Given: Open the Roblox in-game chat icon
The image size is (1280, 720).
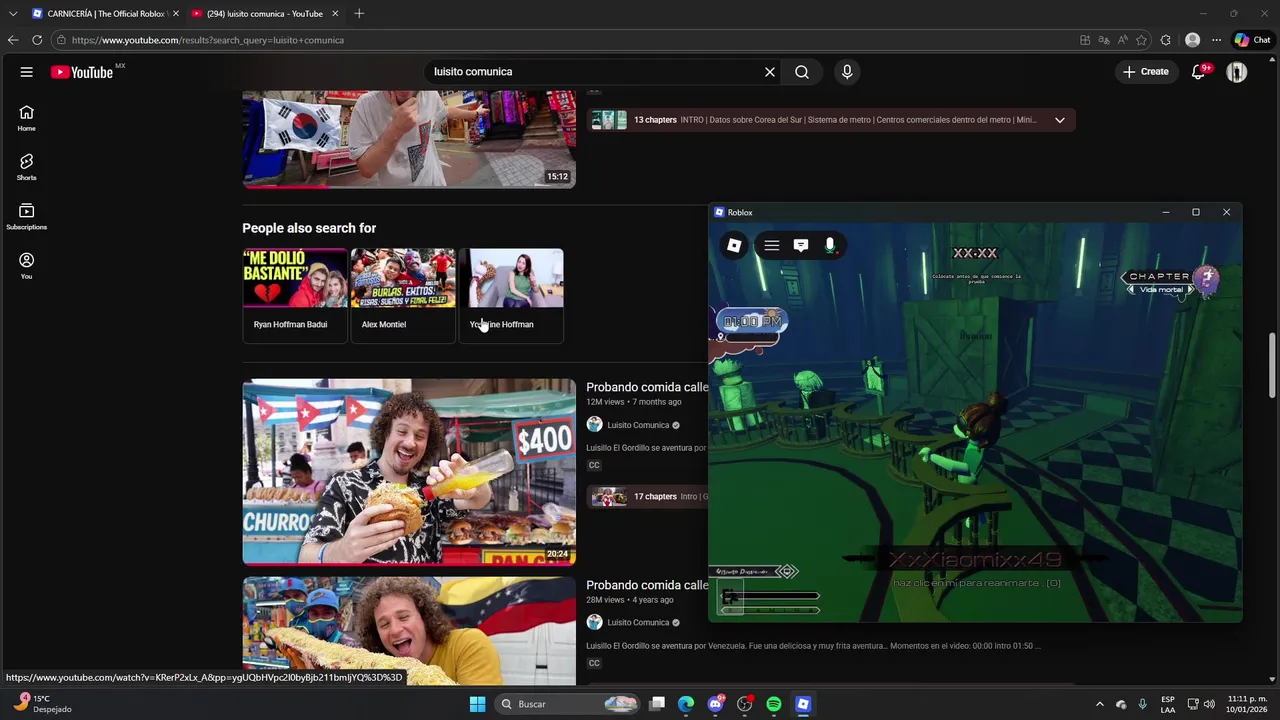Looking at the screenshot, I should [801, 245].
